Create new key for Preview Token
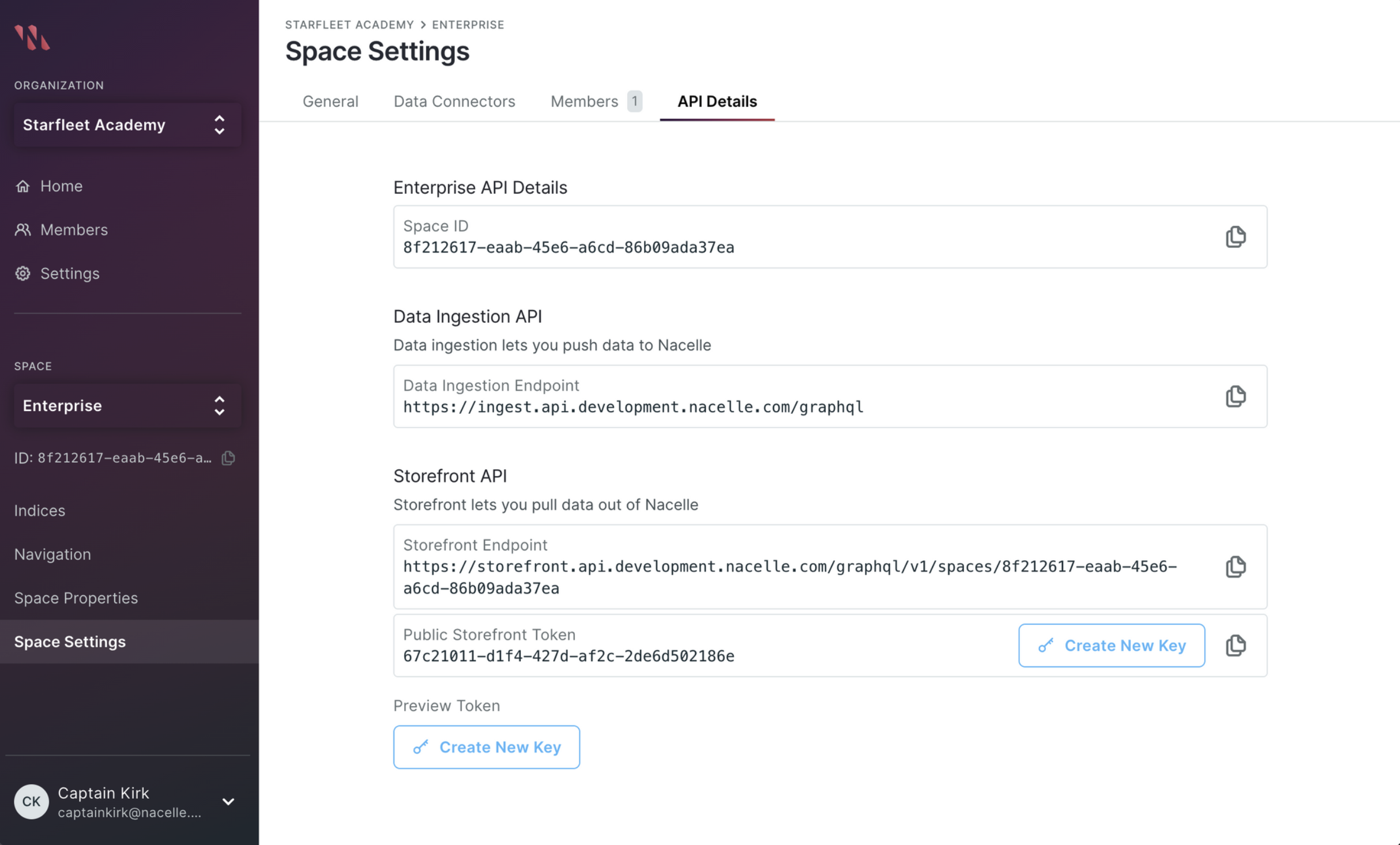 (x=486, y=747)
